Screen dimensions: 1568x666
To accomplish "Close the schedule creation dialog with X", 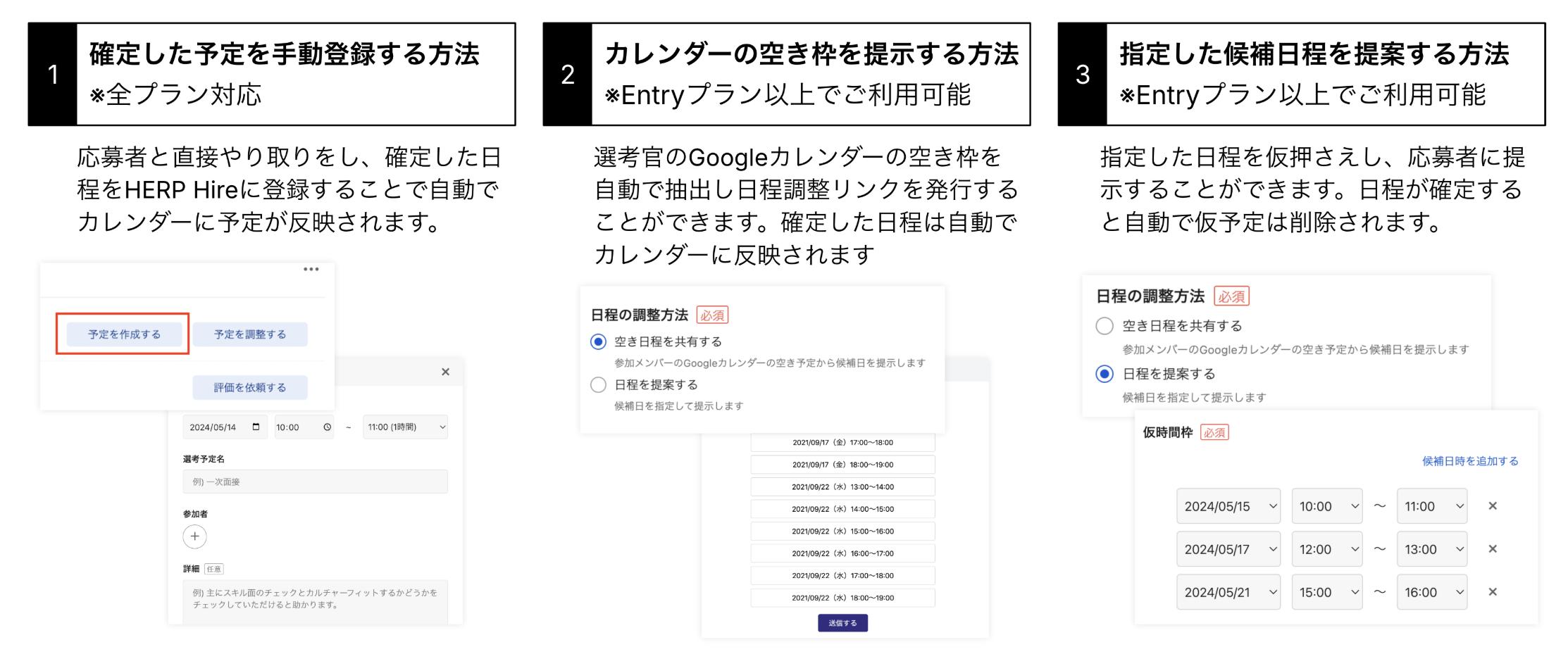I will [445, 372].
